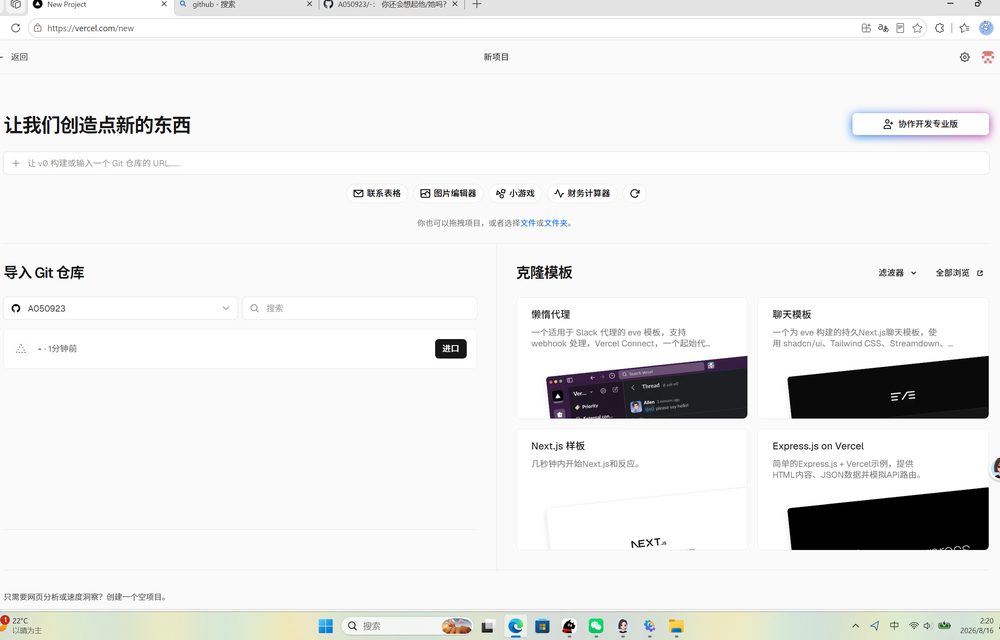The height and width of the screenshot is (640, 1000).
Task: Click the 协作开发专业版 button
Action: [920, 124]
